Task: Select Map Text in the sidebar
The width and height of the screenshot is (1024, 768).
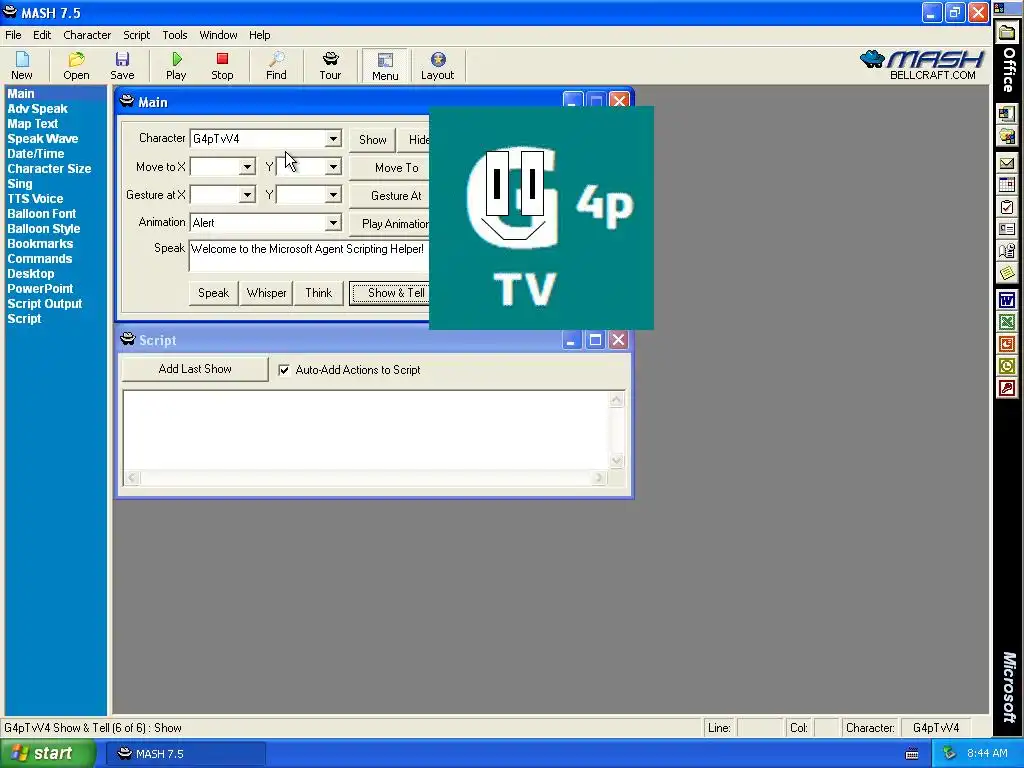Action: [x=33, y=124]
